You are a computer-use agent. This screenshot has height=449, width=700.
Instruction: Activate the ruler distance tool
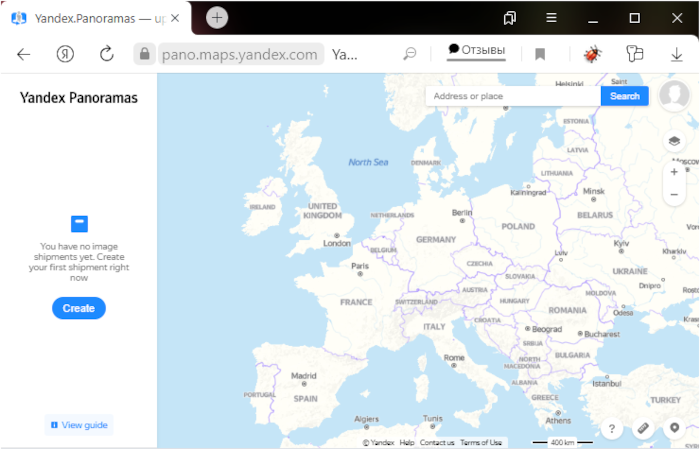[x=643, y=428]
